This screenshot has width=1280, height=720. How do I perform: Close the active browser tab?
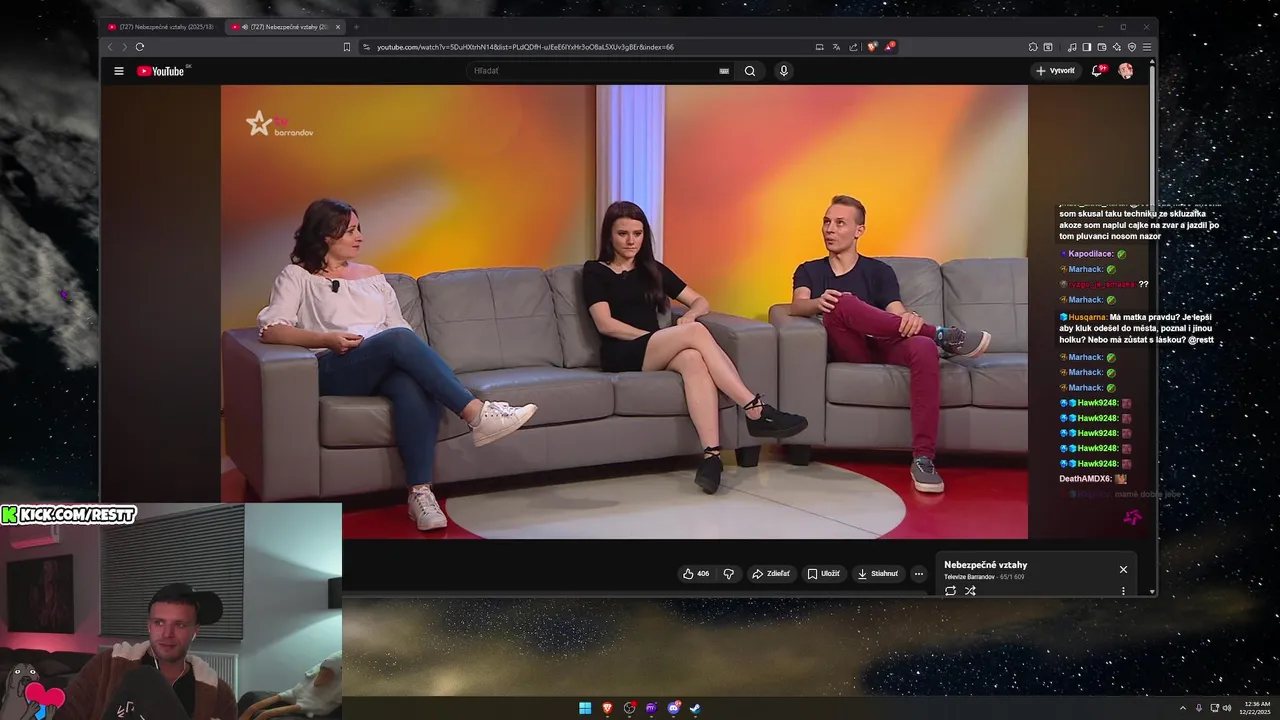pos(338,27)
